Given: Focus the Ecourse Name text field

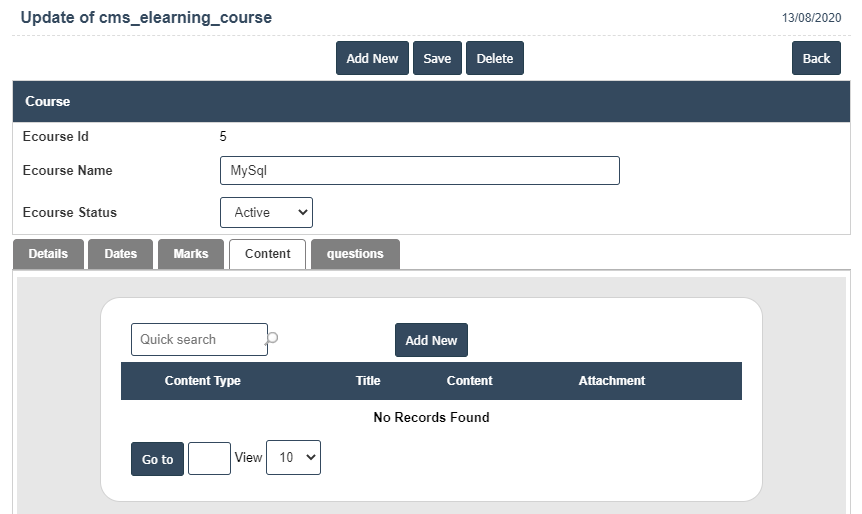Looking at the screenshot, I should [419, 170].
